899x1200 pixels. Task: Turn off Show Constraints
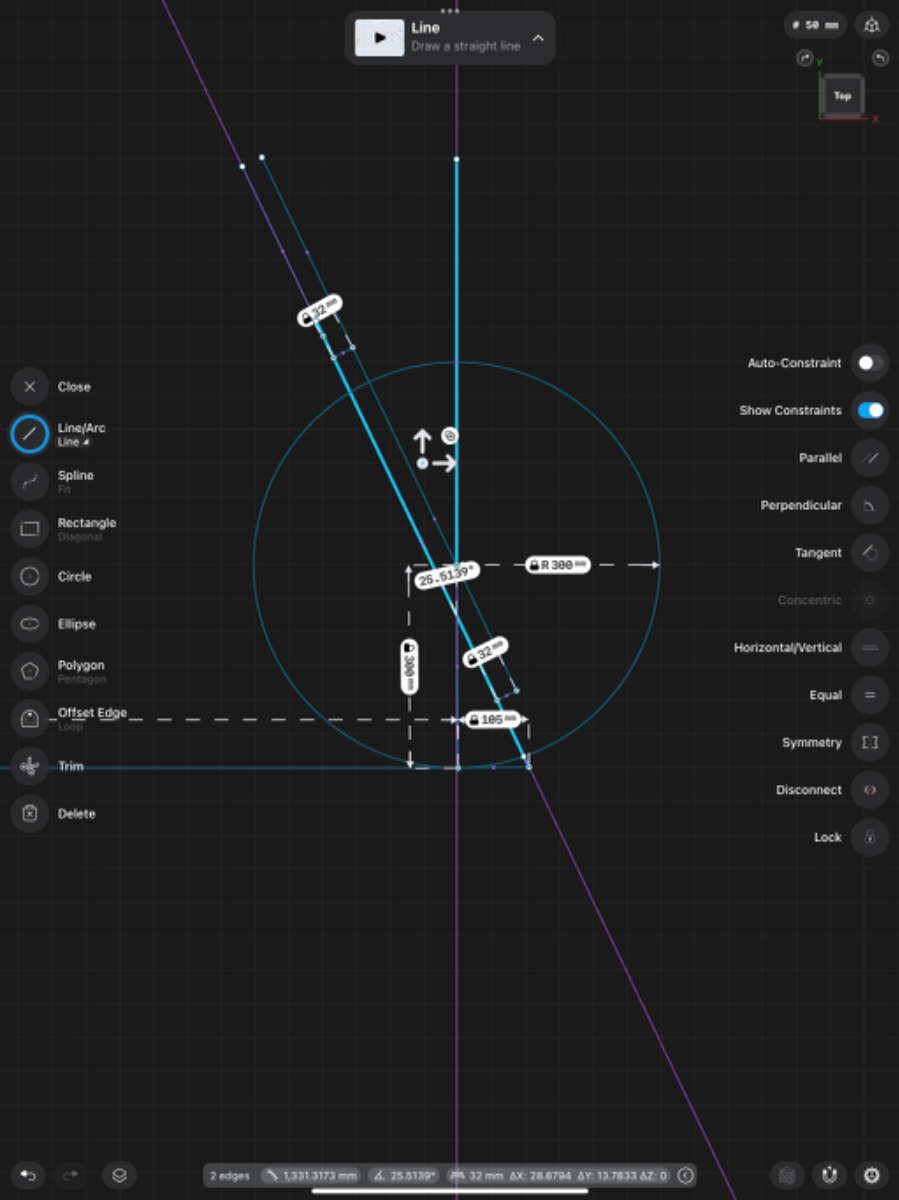(870, 410)
